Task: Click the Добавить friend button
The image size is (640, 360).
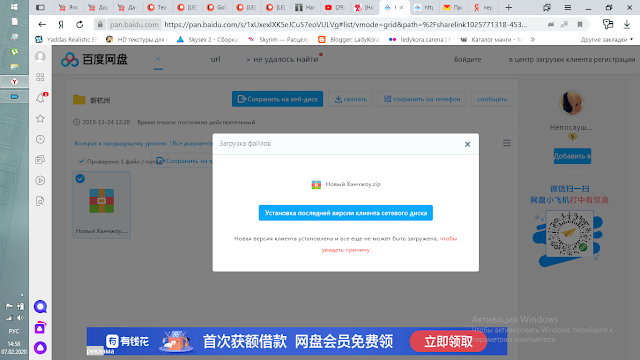Action: [572, 156]
